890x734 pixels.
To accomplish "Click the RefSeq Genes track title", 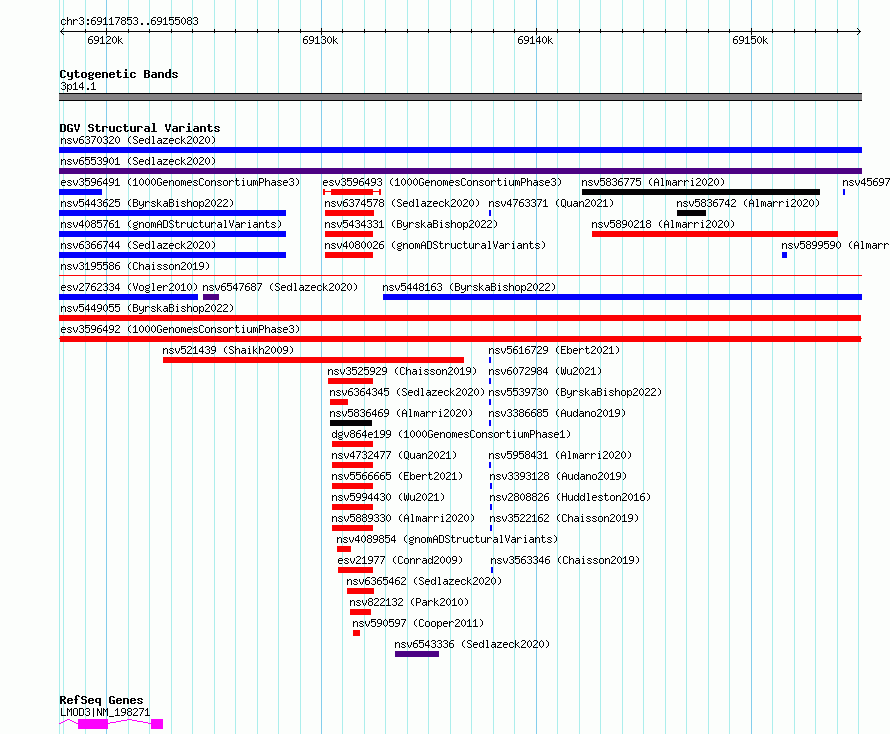I will (x=101, y=700).
